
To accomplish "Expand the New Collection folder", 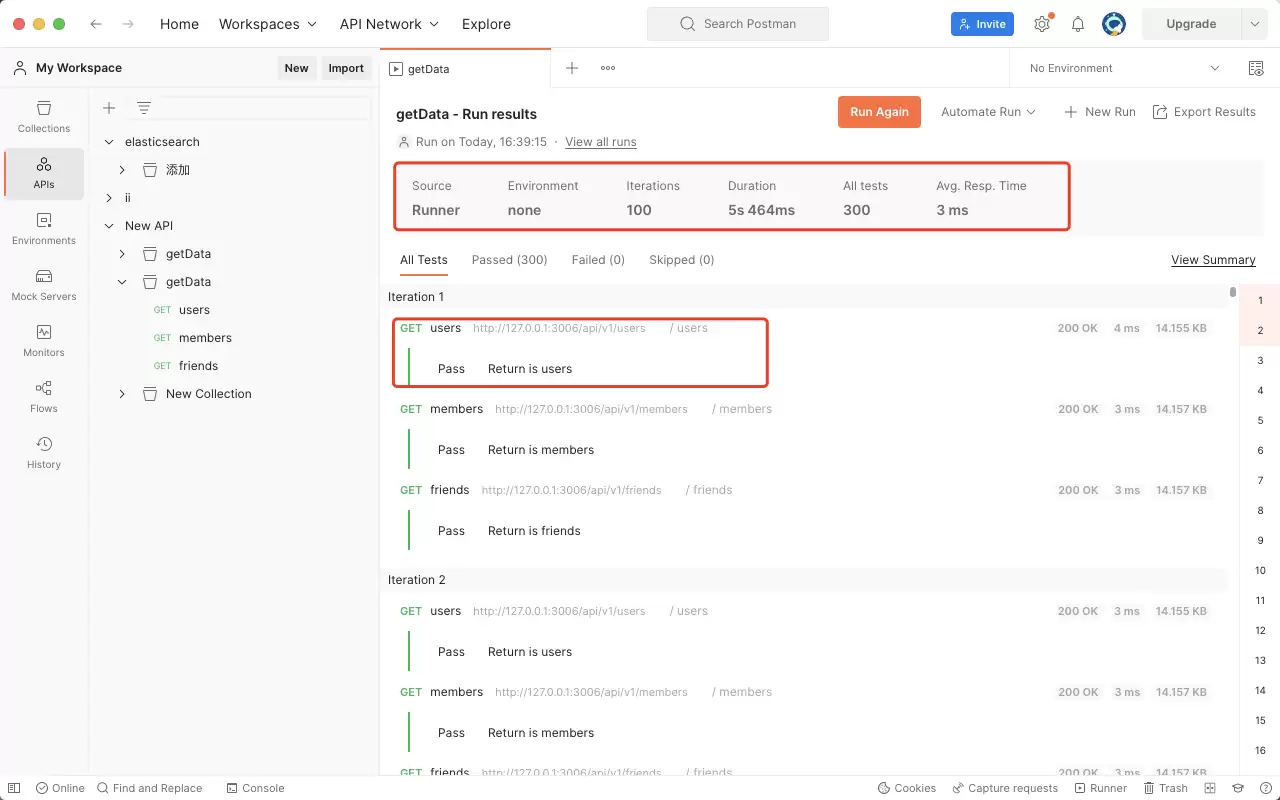I will (122, 394).
